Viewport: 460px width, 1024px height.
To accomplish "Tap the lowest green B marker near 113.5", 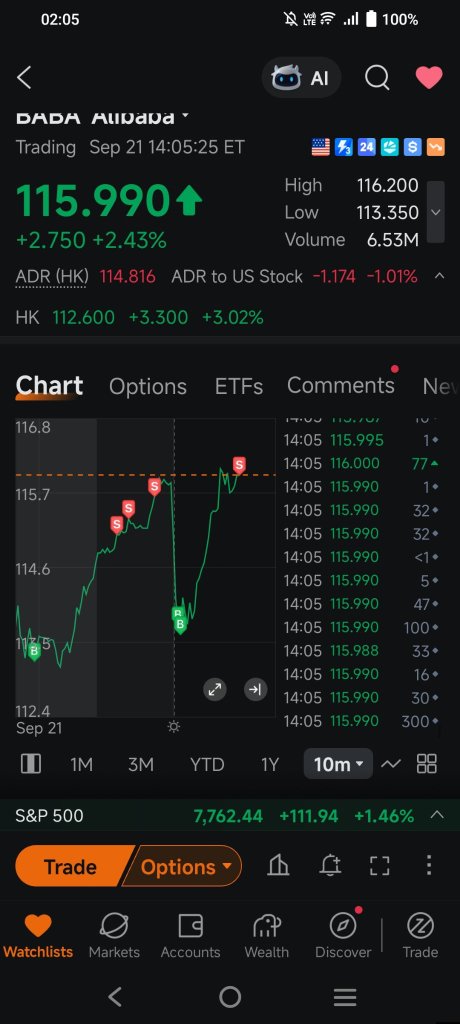I will point(34,651).
